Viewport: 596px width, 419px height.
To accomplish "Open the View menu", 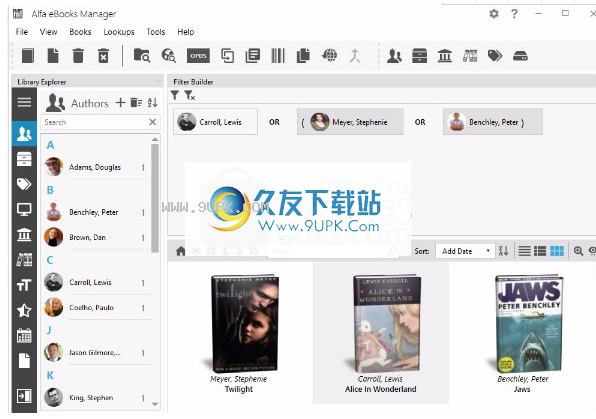I will pyautogui.click(x=48, y=32).
